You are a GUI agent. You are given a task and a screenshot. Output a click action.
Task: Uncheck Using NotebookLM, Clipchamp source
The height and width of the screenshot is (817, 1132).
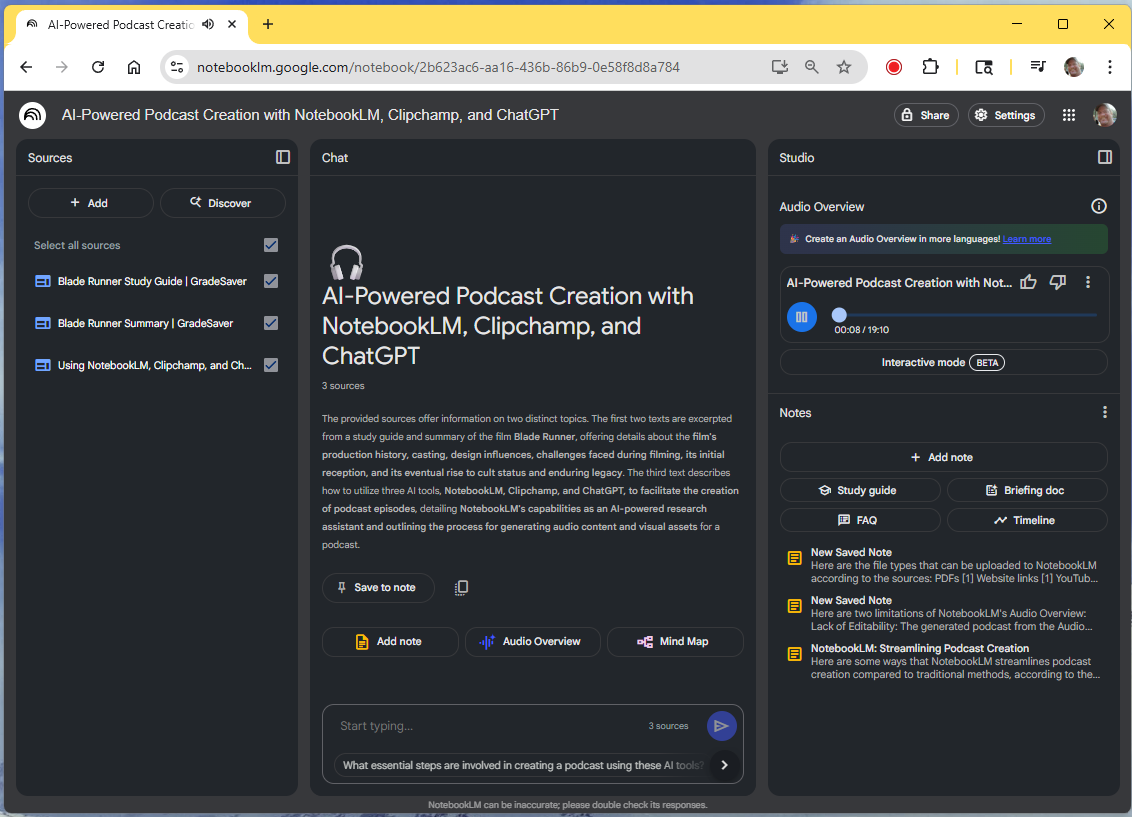point(271,364)
